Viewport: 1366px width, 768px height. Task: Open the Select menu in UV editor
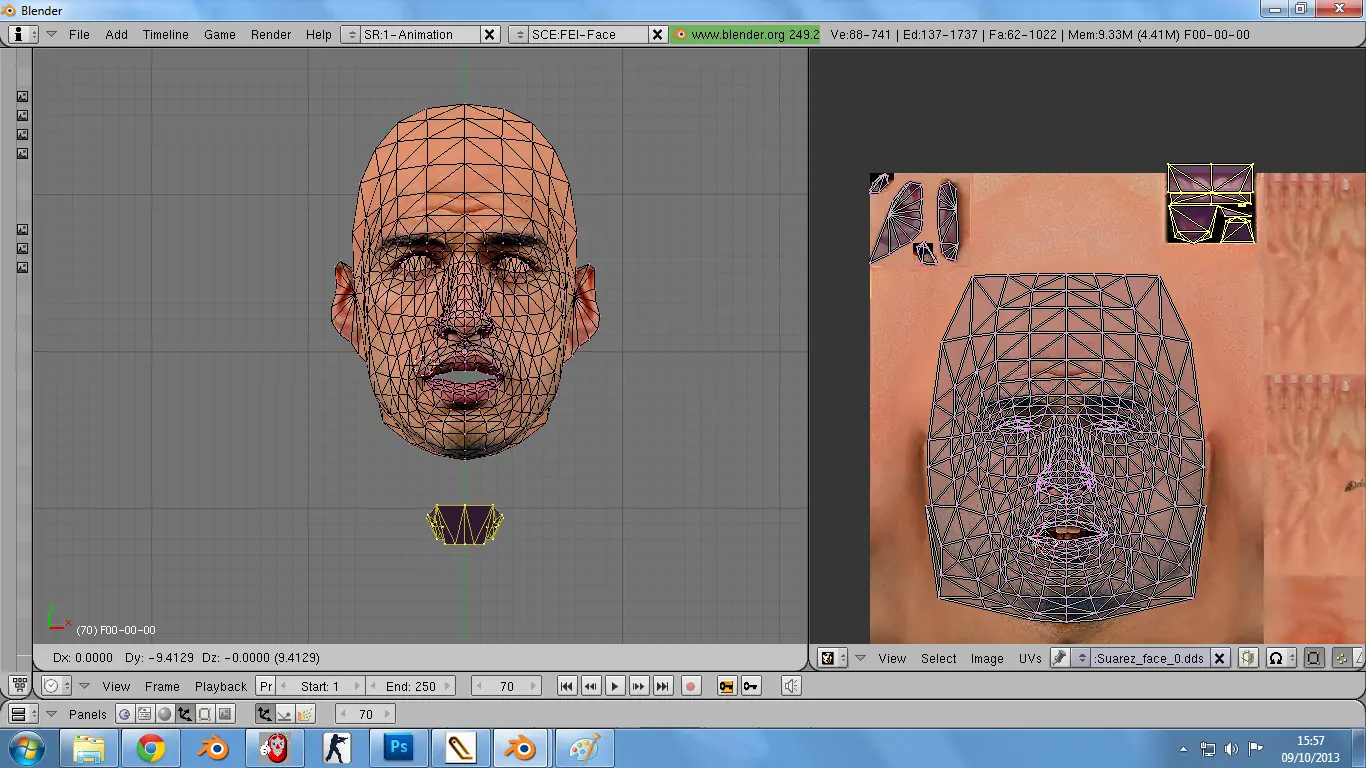click(x=939, y=658)
